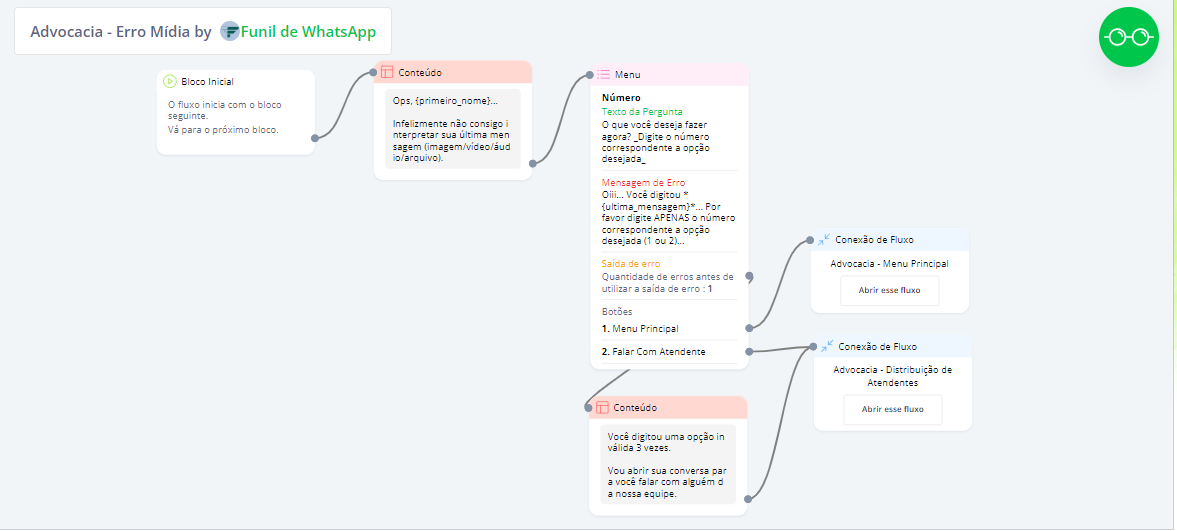Click the first Conteúdo block's layout icon
1177x531 pixels.
point(387,73)
